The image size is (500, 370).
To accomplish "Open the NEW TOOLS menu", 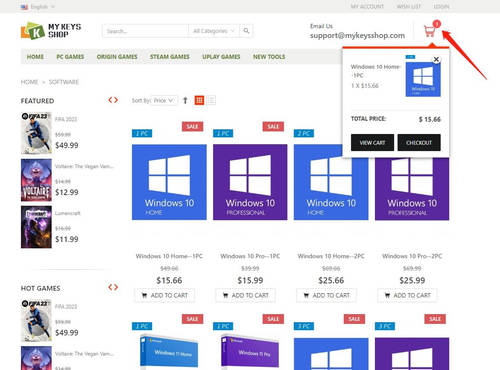I will tap(269, 57).
